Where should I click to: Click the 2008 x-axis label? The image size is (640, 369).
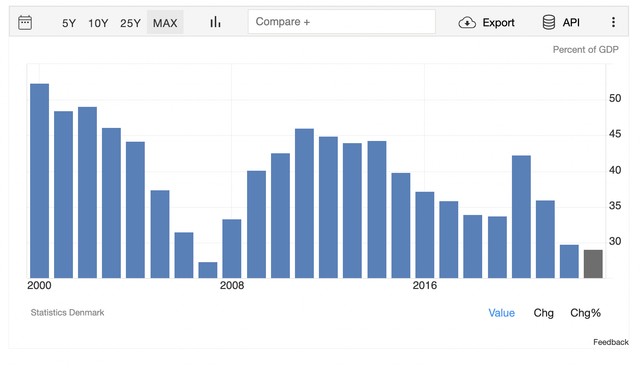(232, 285)
